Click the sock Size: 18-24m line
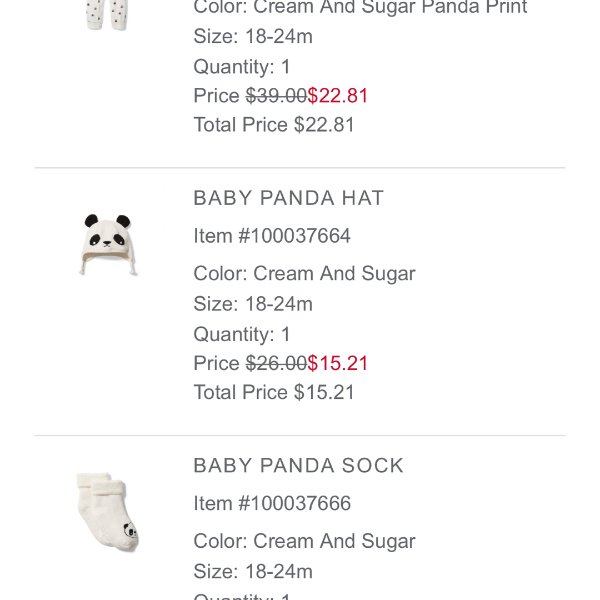 pyautogui.click(x=253, y=571)
